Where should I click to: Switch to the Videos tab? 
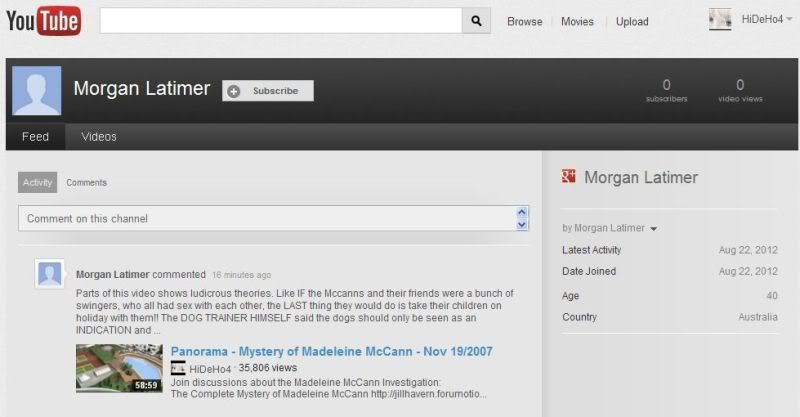pos(99,137)
